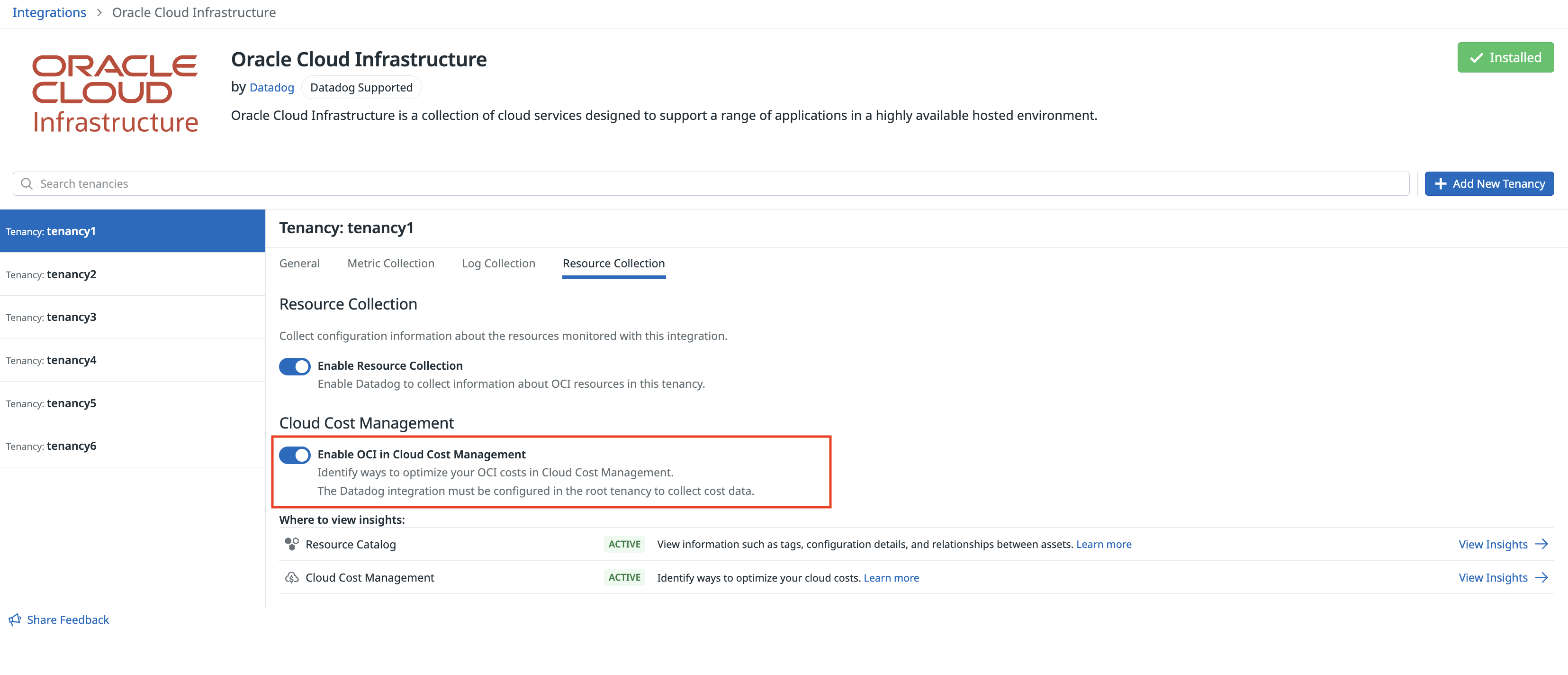1568x675 pixels.
Task: Click the search magnifier icon
Action: coord(27,183)
